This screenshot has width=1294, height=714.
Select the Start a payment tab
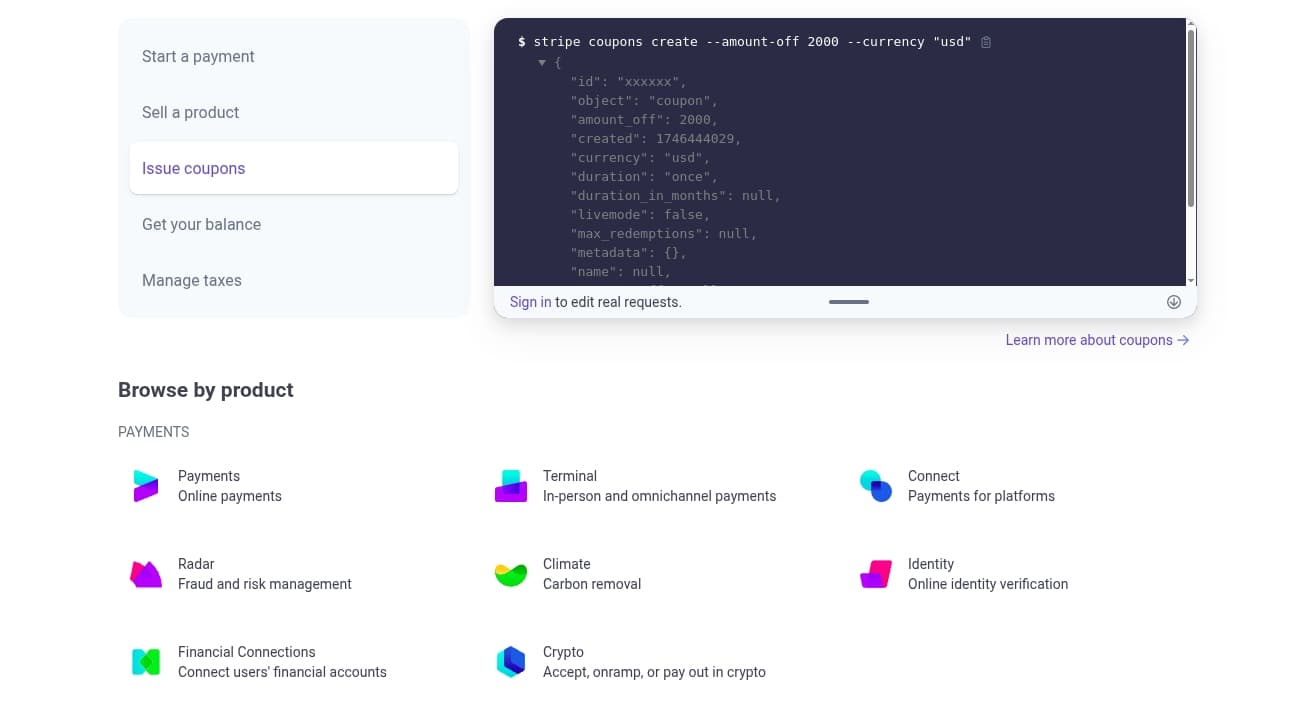[x=198, y=57]
